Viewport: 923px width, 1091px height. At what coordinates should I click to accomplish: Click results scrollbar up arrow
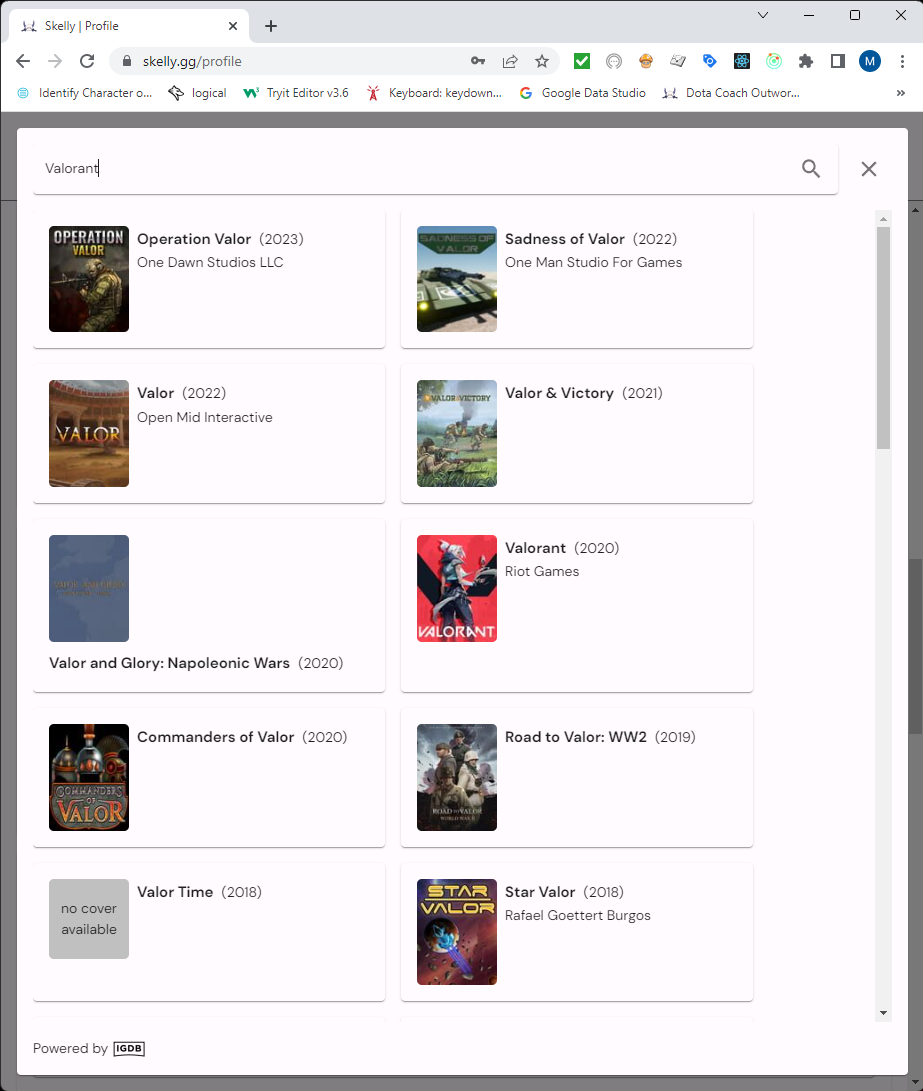[883, 218]
